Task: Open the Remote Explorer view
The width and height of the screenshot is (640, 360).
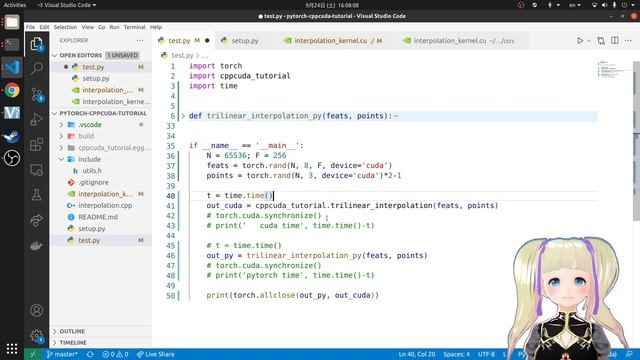Action: (36, 170)
